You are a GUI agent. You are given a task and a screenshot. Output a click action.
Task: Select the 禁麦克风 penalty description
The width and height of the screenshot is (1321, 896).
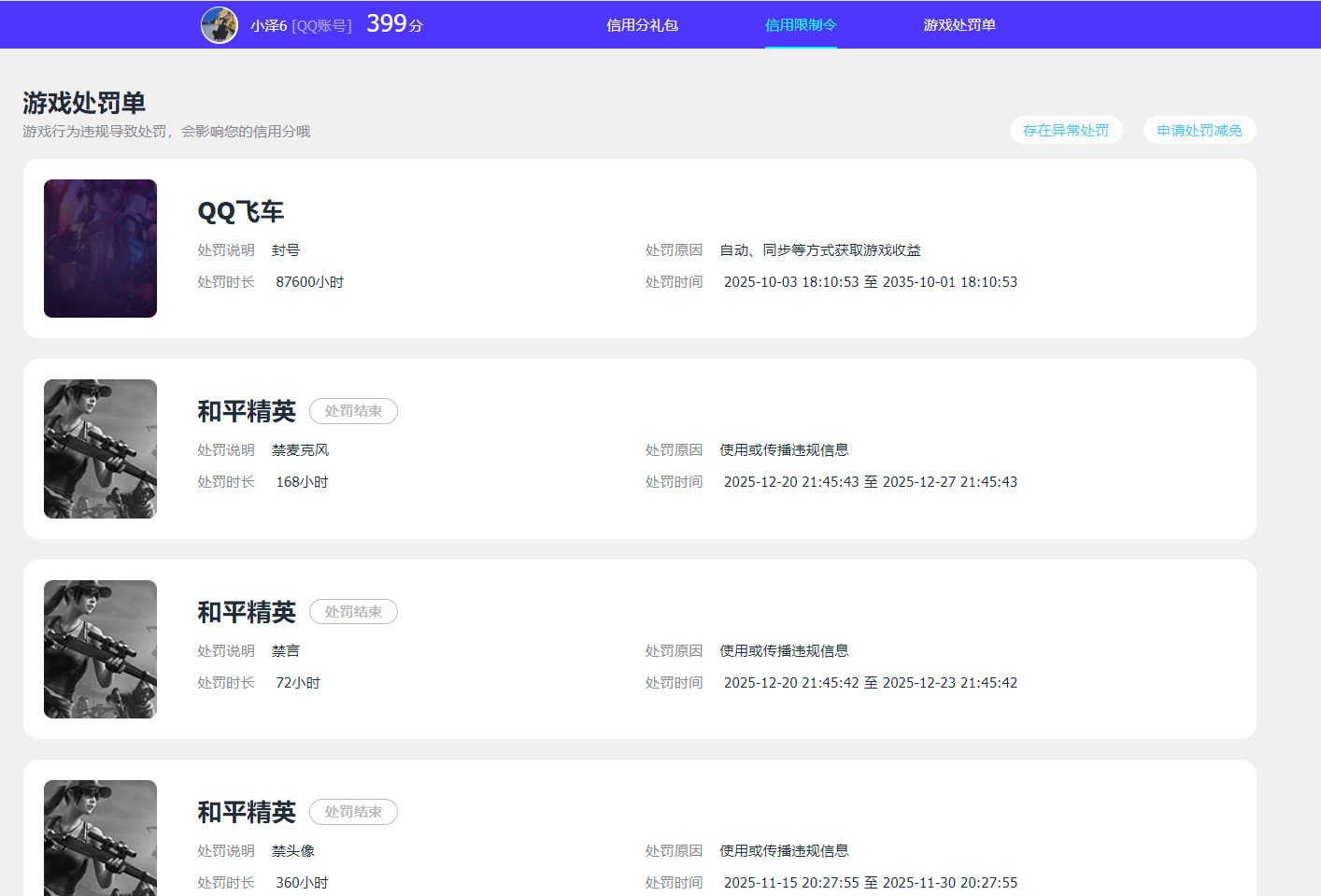[299, 449]
